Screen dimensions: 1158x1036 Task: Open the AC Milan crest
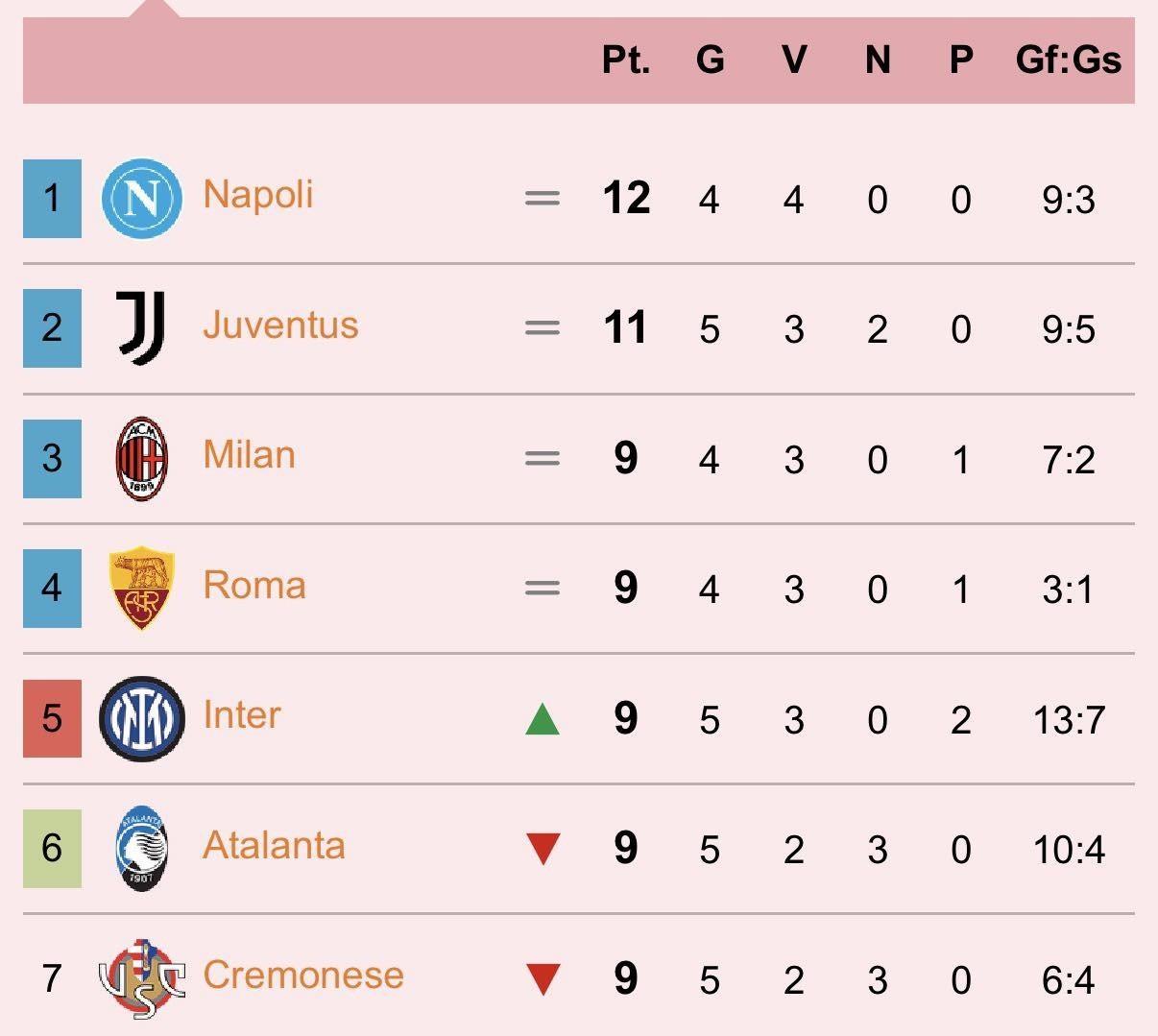tap(141, 459)
